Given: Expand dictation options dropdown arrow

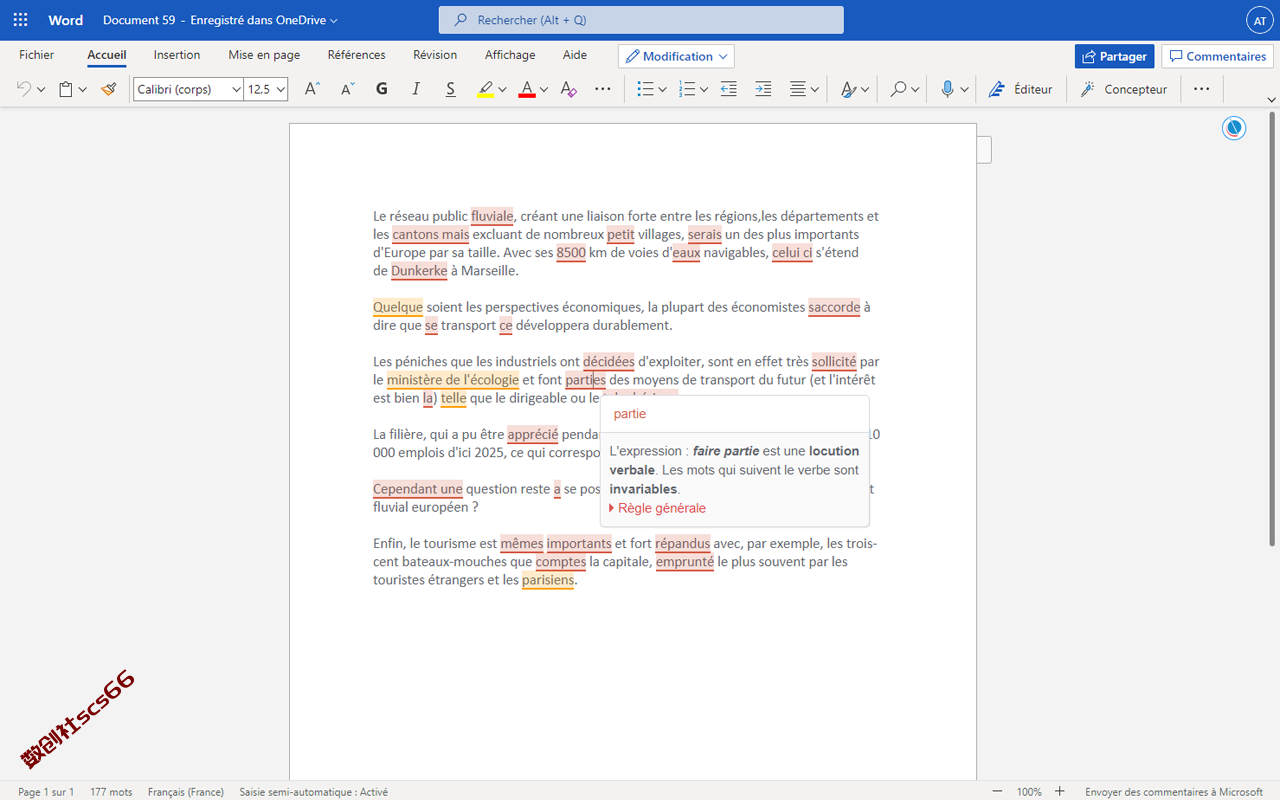Looking at the screenshot, I should pyautogui.click(x=964, y=90).
